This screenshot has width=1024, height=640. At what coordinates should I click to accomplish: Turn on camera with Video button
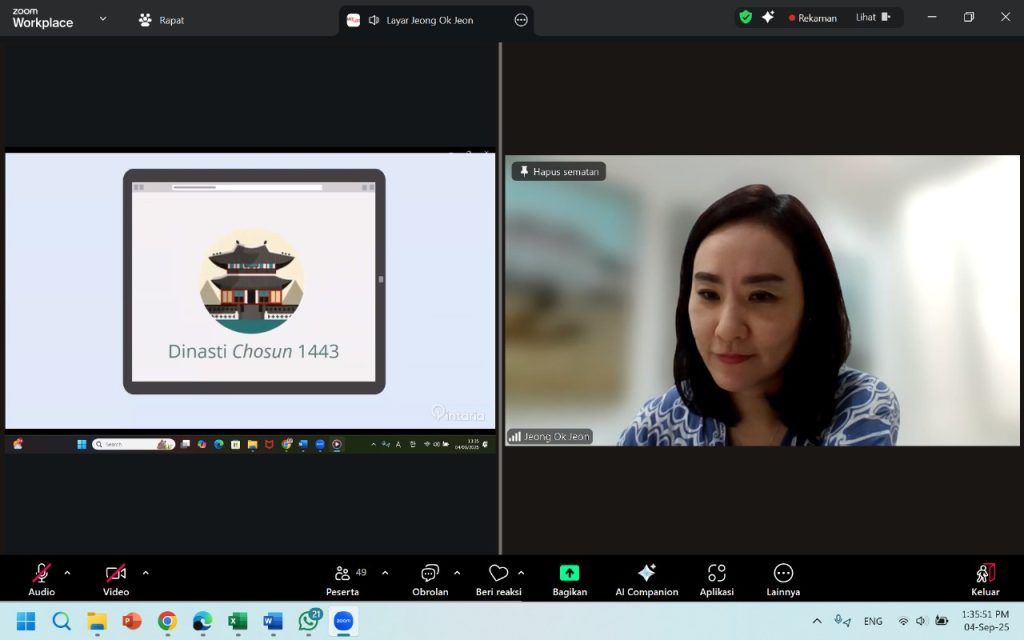click(116, 578)
